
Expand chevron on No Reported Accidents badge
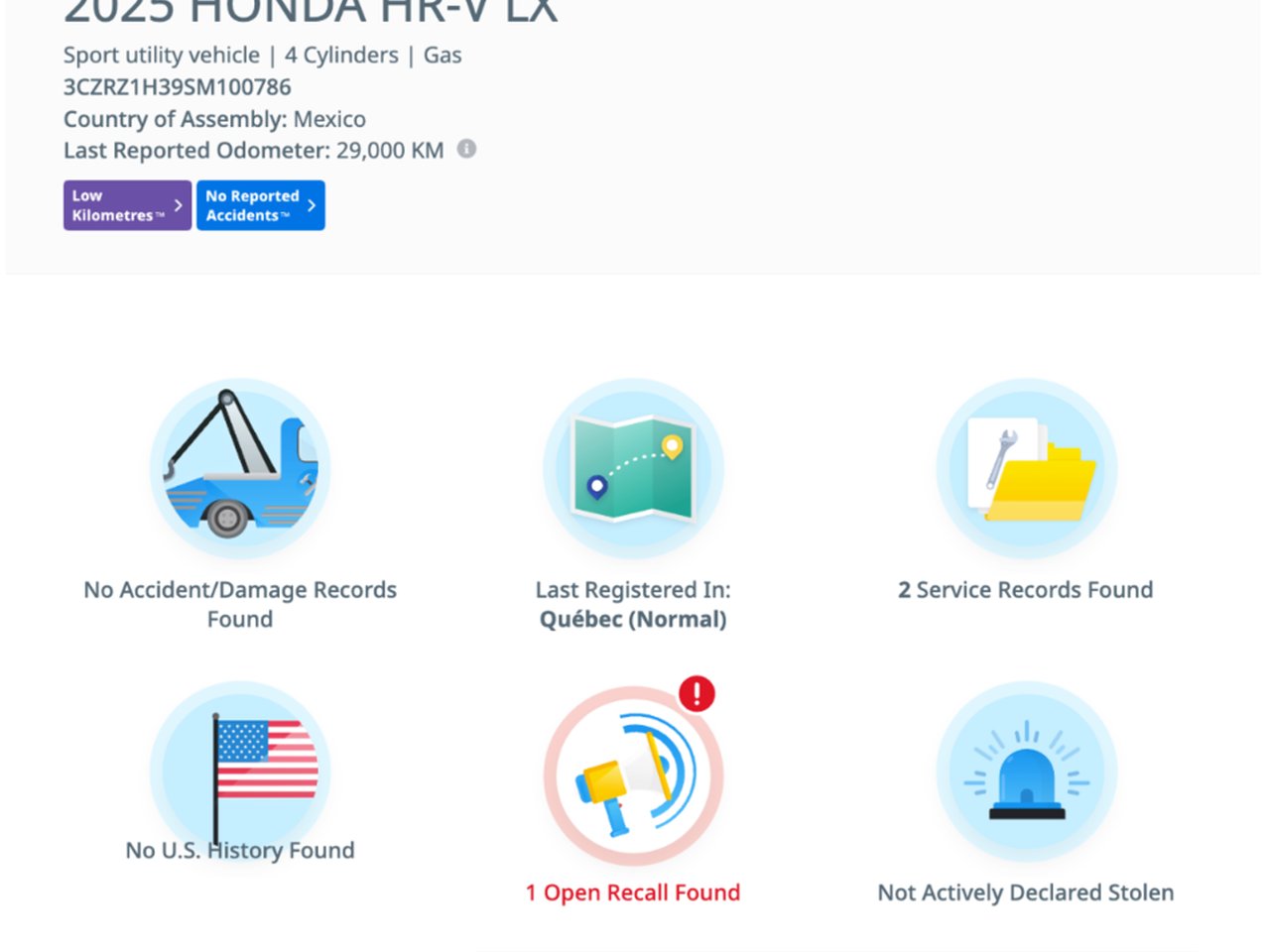pyautogui.click(x=312, y=205)
